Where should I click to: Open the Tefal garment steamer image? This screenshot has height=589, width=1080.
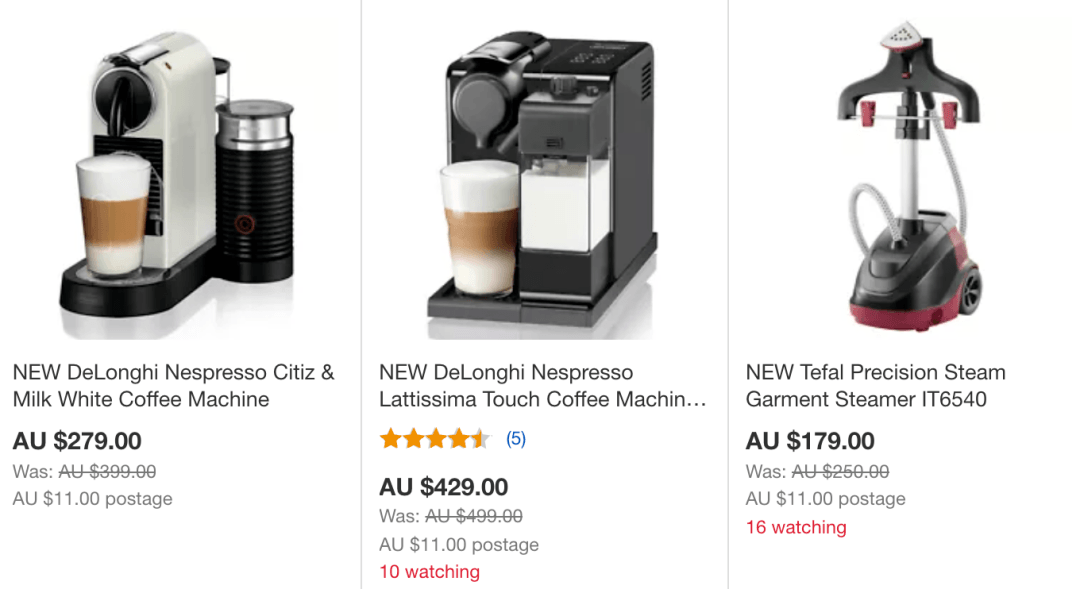(909, 176)
